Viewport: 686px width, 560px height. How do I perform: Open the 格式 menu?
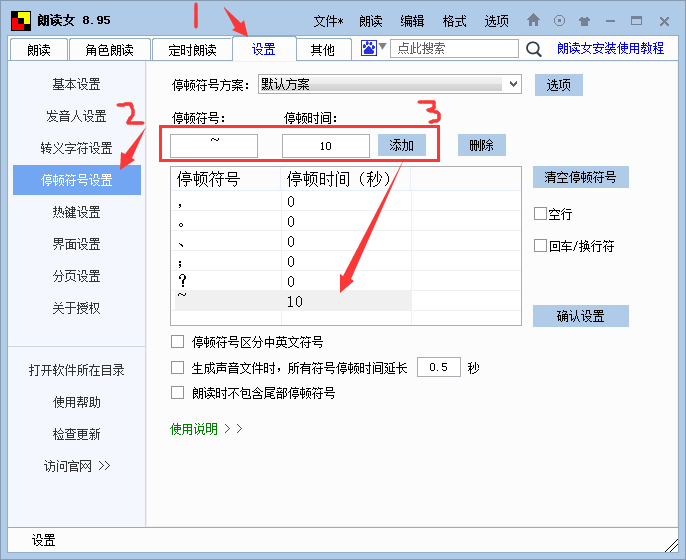coord(454,21)
